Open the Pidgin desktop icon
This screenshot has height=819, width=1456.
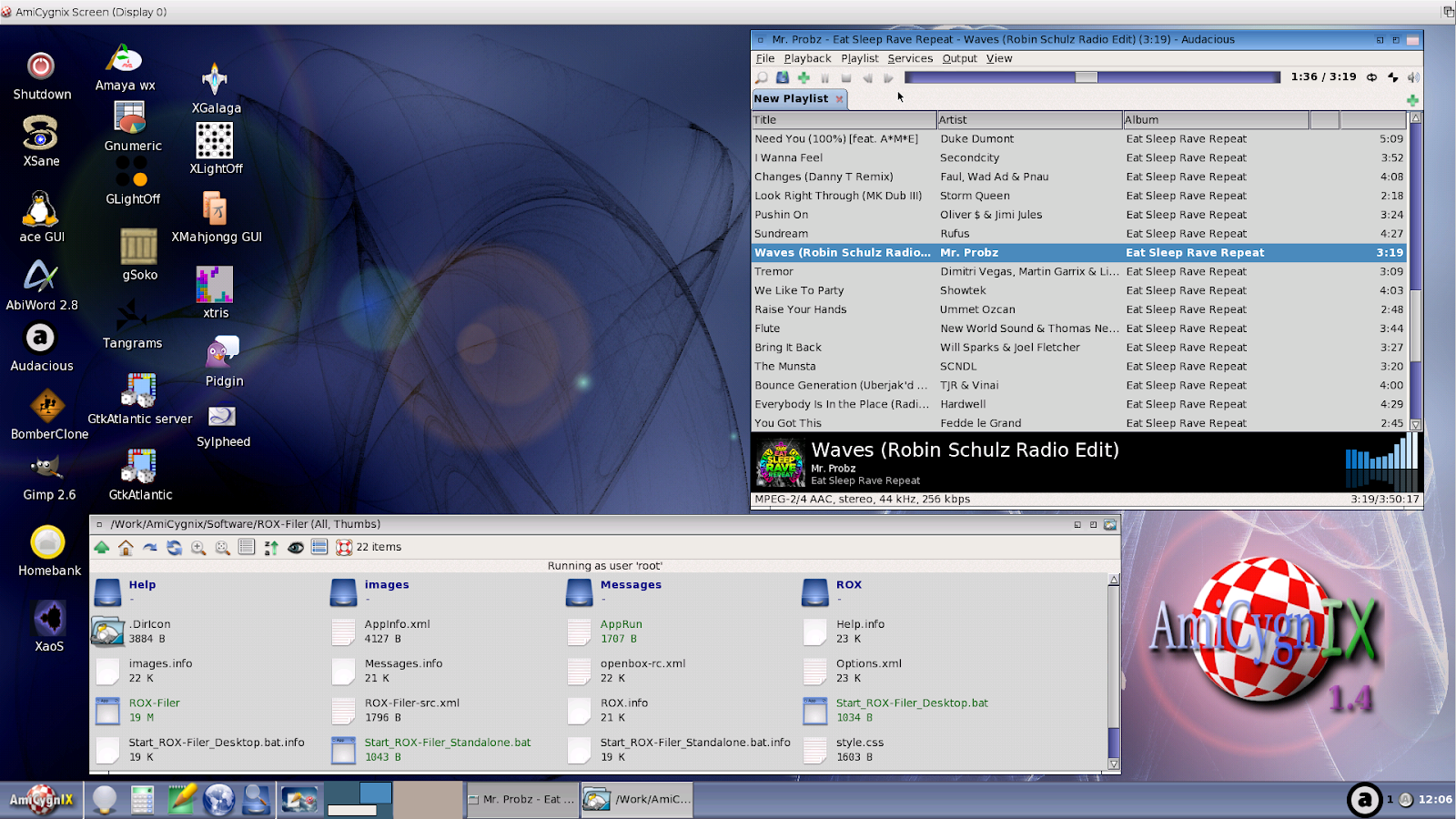[x=224, y=362]
